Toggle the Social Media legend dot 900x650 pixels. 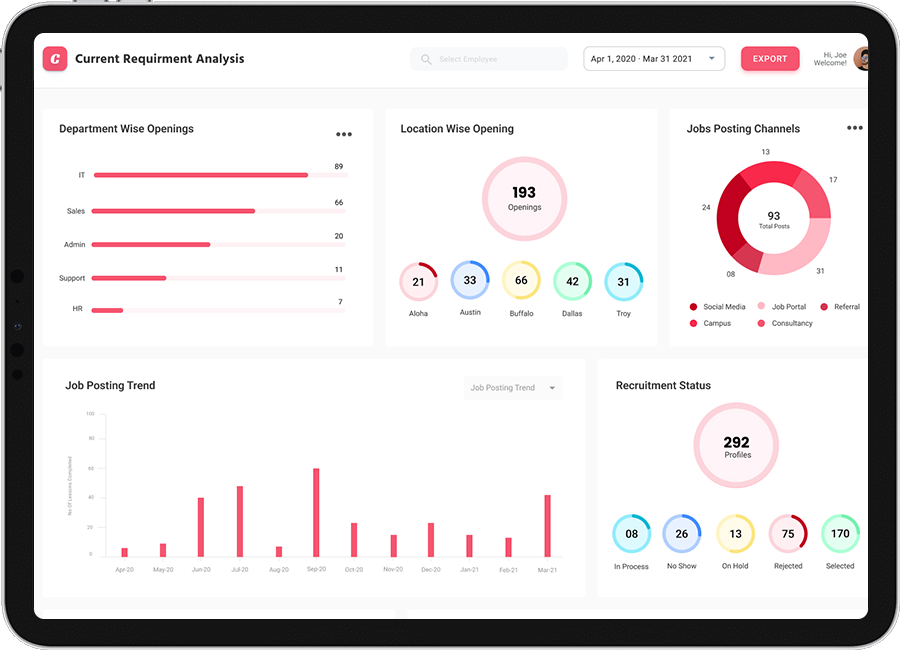pyautogui.click(x=693, y=307)
